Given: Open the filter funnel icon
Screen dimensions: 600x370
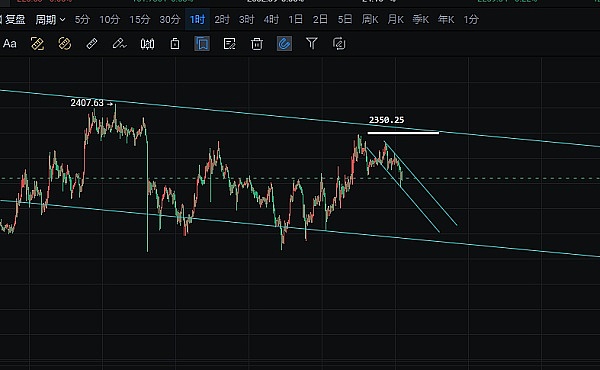Looking at the screenshot, I should point(312,43).
